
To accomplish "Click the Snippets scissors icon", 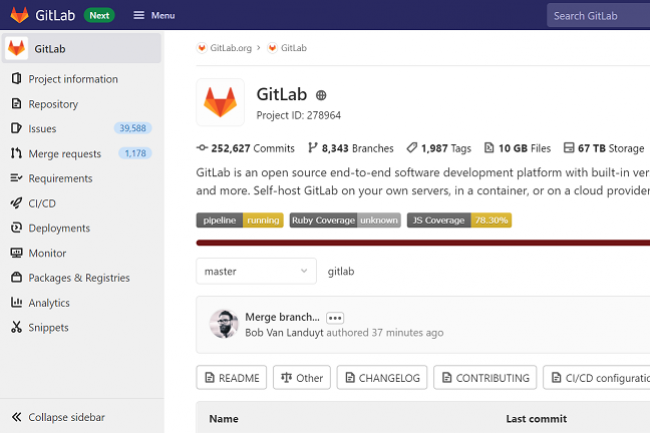I will [16, 327].
